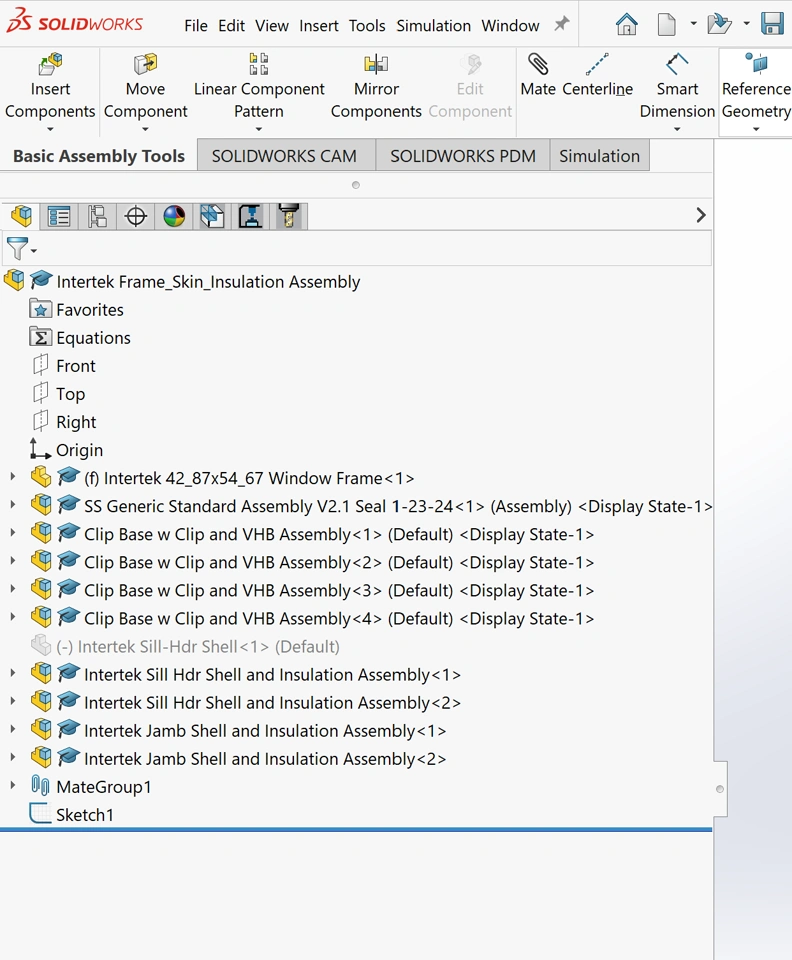The image size is (792, 960).
Task: Expand SS Generic Standard Assembly node
Action: (12, 504)
